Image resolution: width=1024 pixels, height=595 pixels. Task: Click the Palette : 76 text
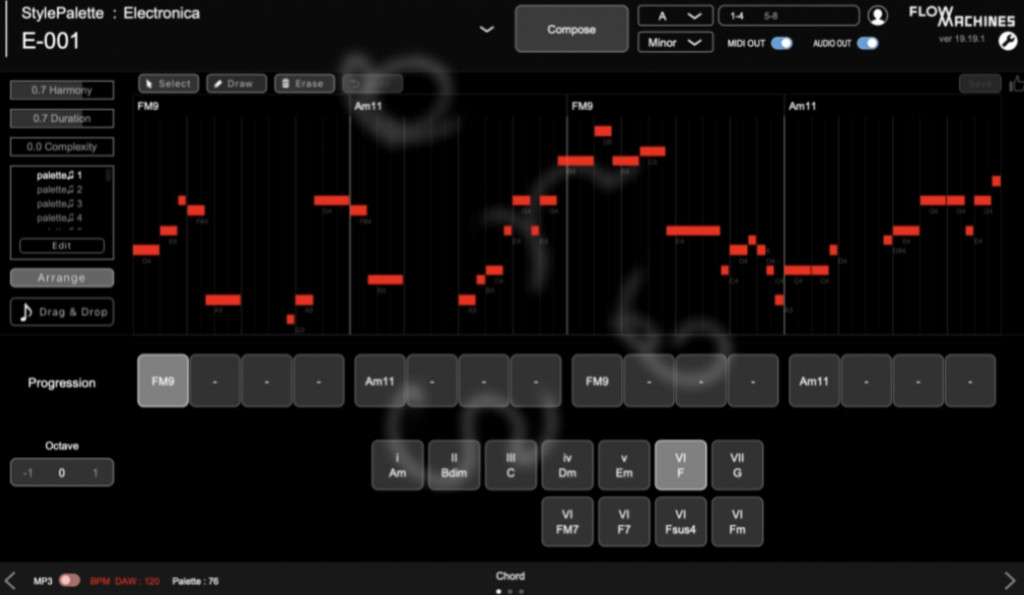(x=195, y=581)
